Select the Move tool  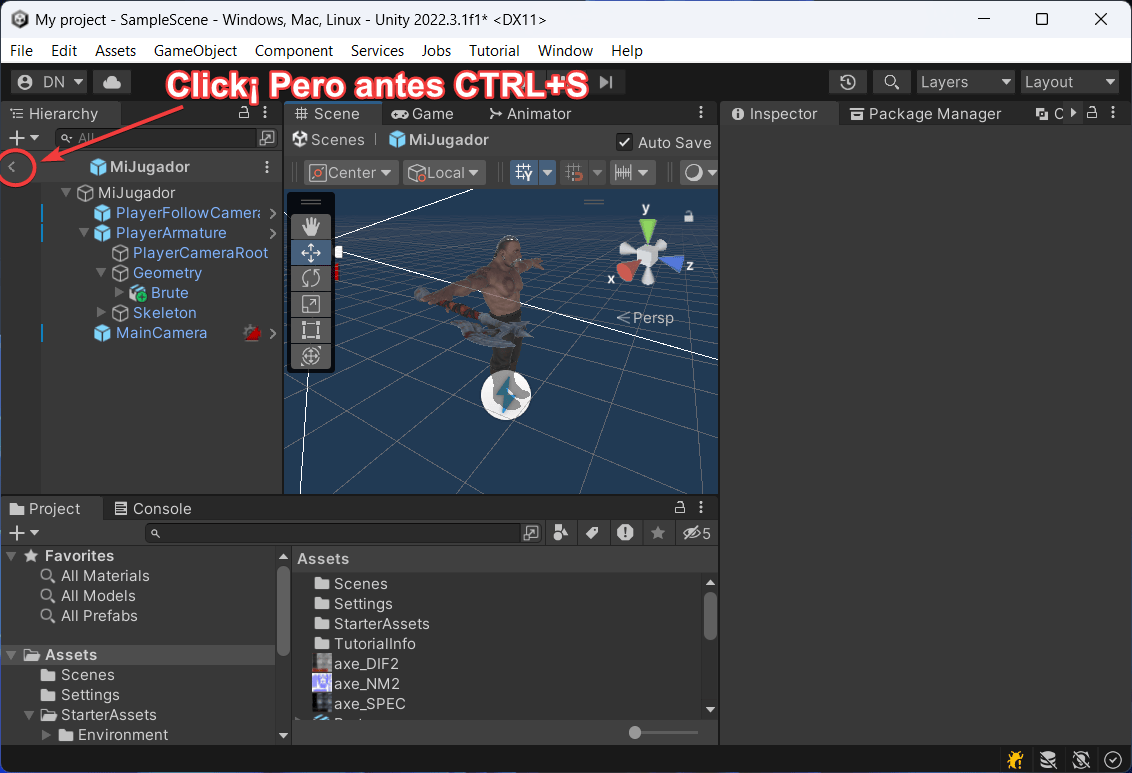pyautogui.click(x=310, y=253)
